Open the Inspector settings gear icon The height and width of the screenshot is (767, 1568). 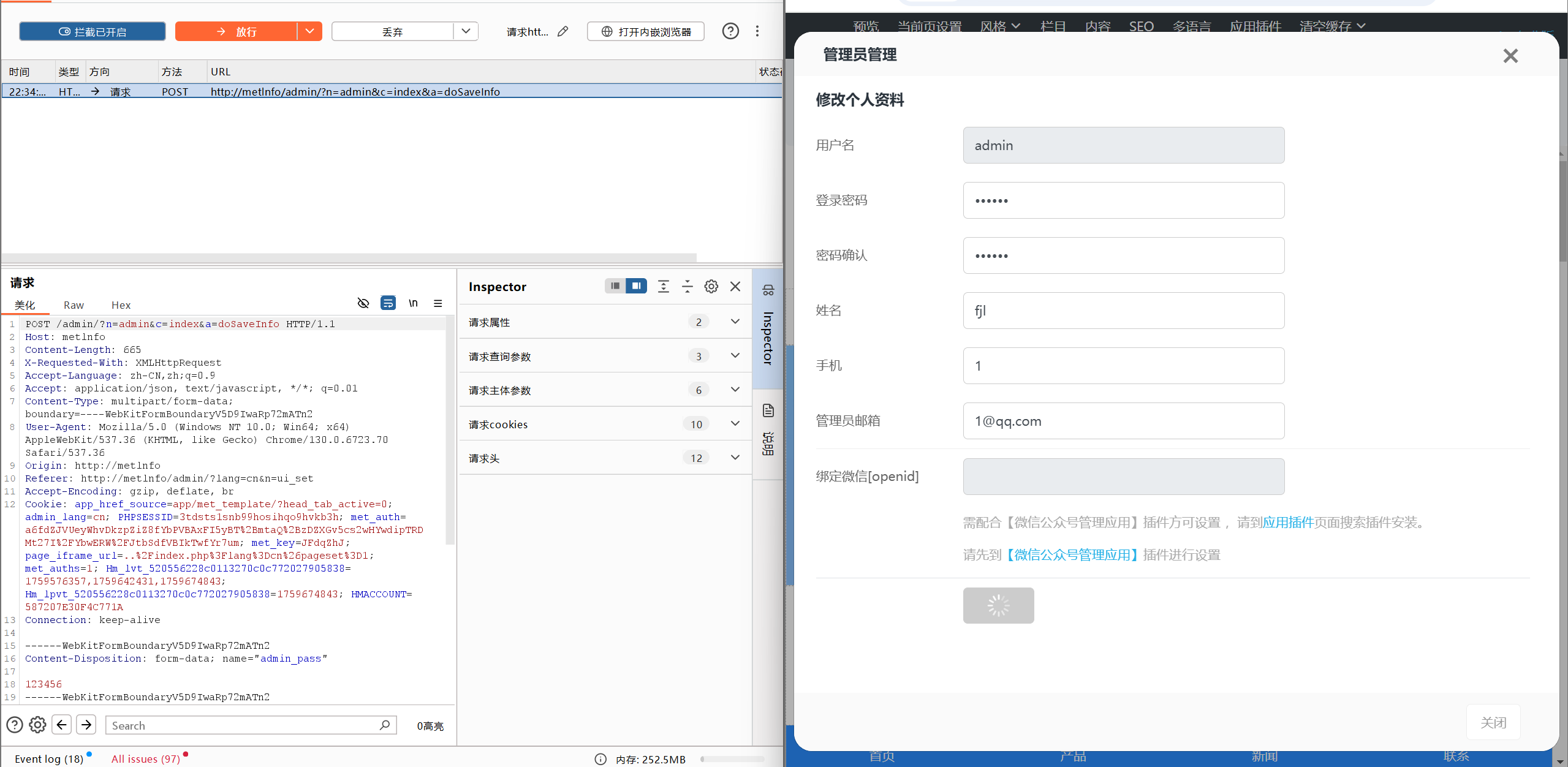(x=711, y=285)
